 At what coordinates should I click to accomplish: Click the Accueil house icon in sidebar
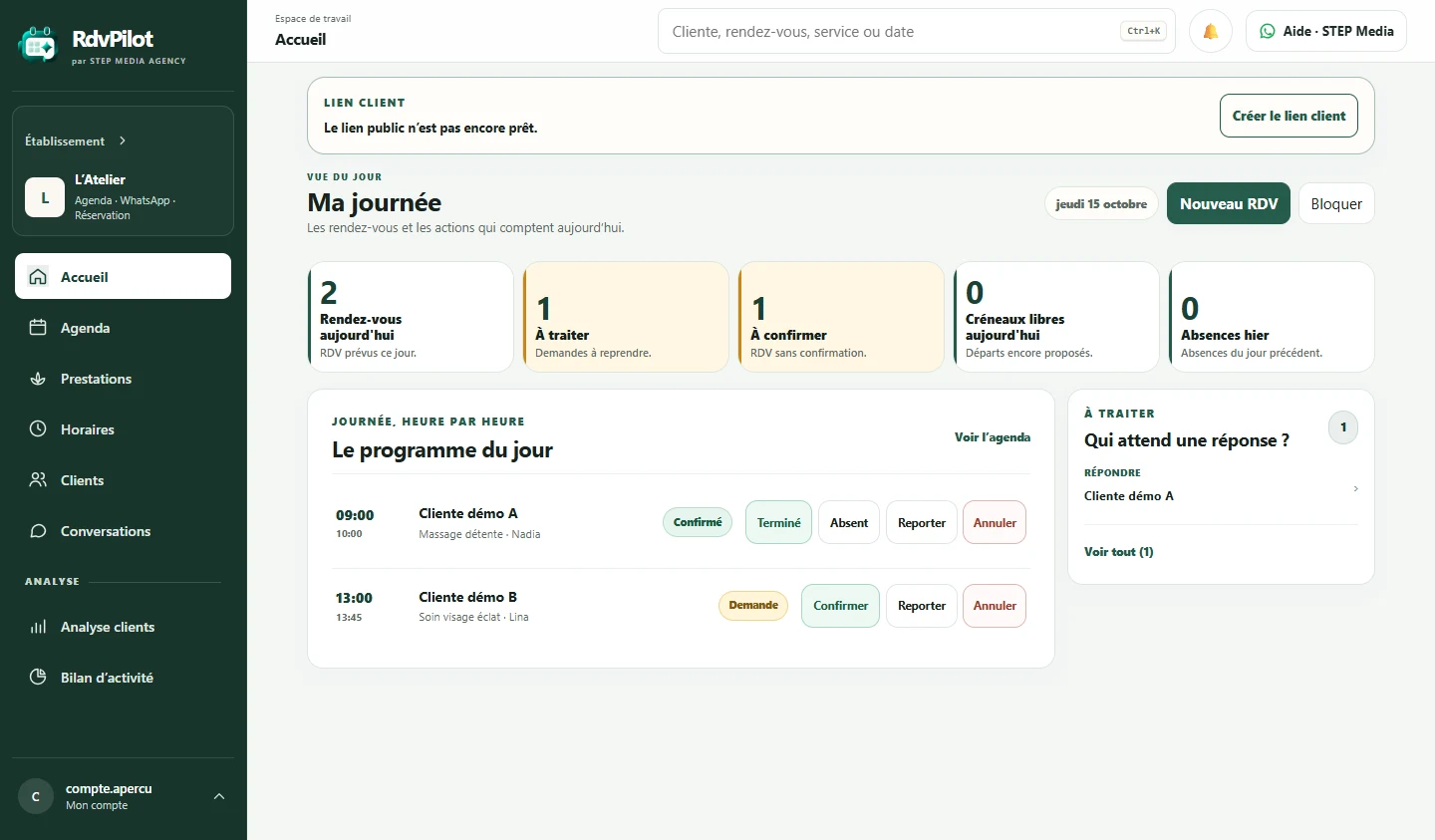point(38,277)
